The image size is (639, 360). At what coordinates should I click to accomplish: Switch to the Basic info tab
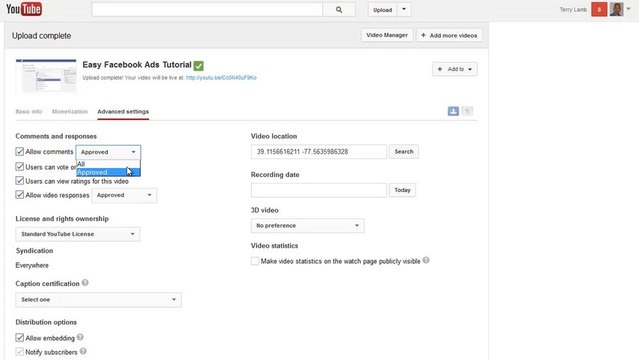coord(29,111)
